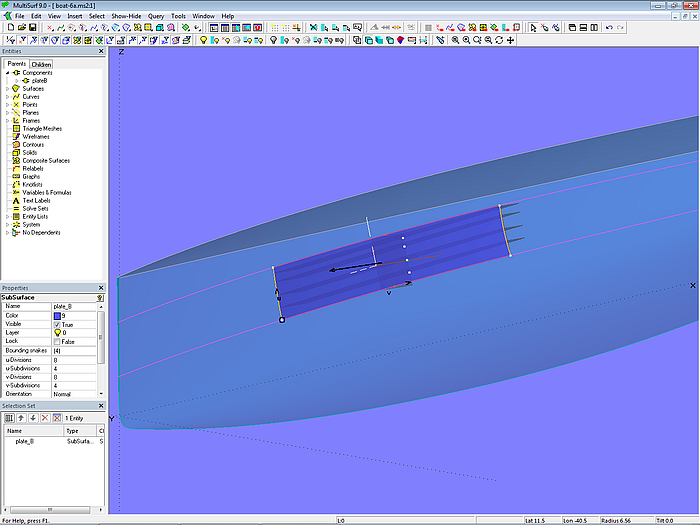Viewport: 700px width, 525px height.
Task: Expand the Surfaces tree node
Action: pyautogui.click(x=8, y=89)
